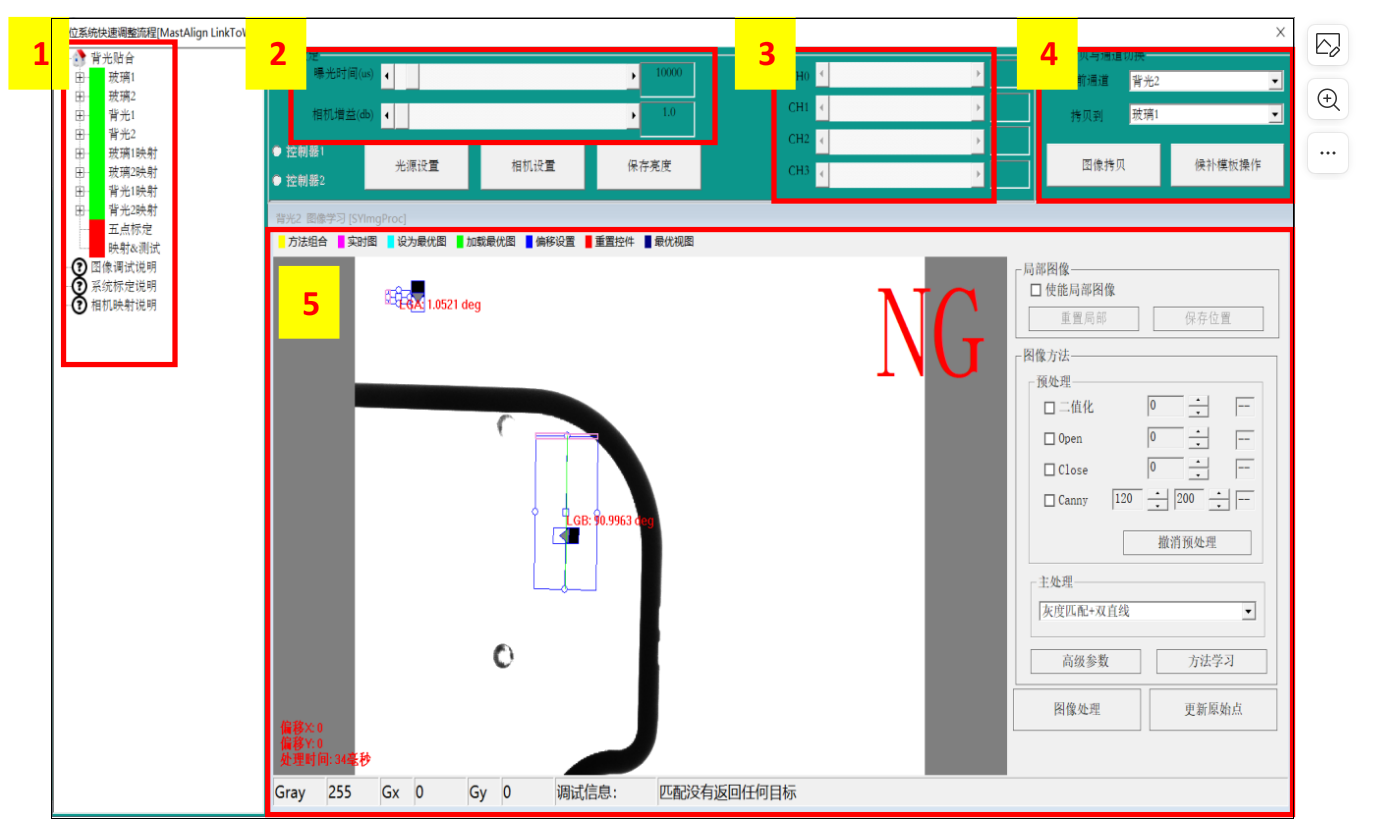Click the 二值化 threshold value field
1389x820 pixels.
[x=1164, y=407]
